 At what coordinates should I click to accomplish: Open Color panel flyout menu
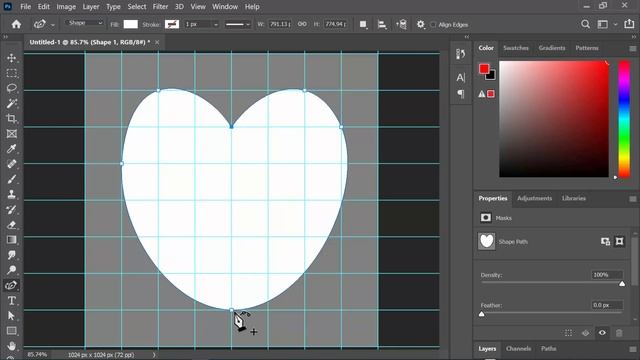tap(632, 49)
